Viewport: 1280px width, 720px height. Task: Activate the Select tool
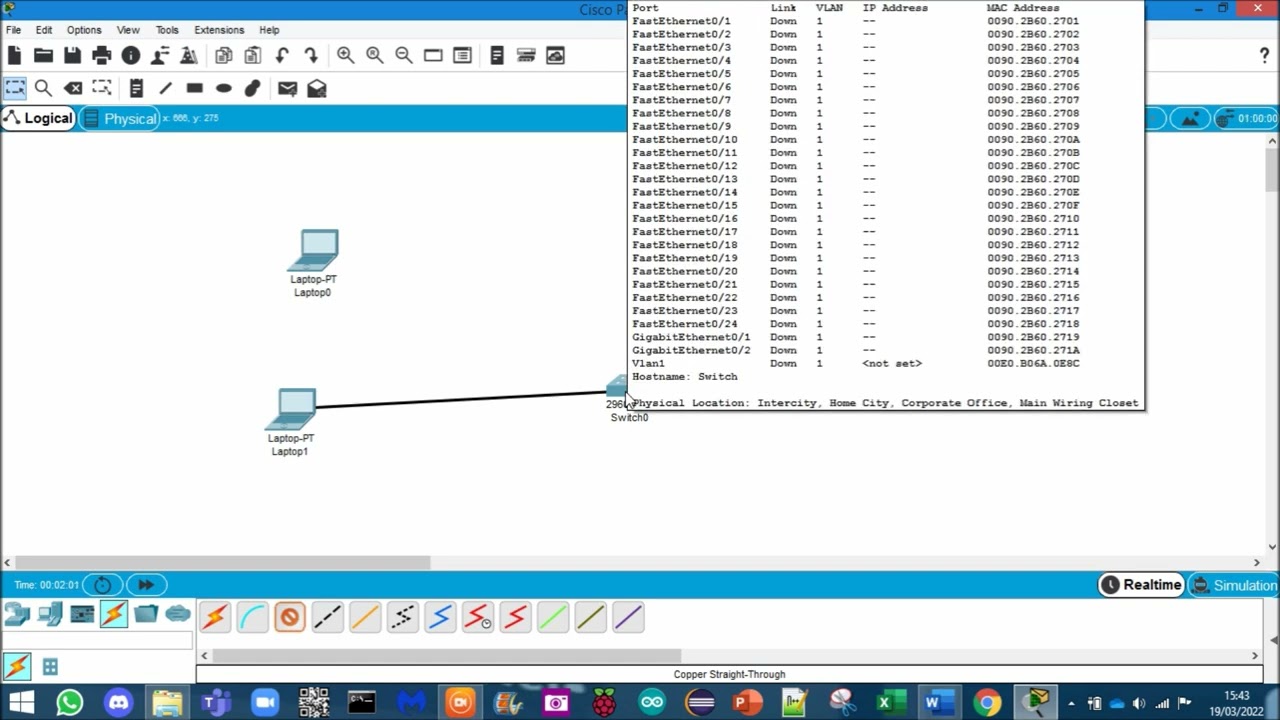click(x=15, y=88)
